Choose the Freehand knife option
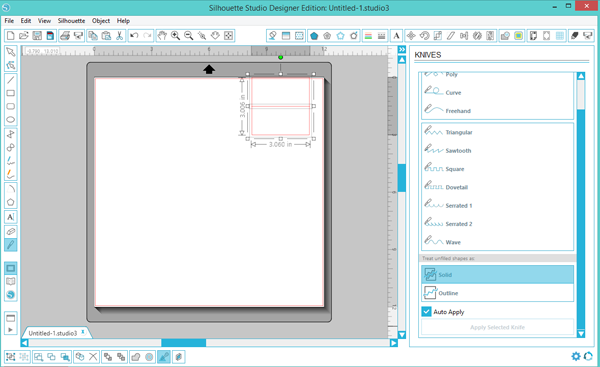Viewport: 600px width, 367px height. pyautogui.click(x=497, y=111)
